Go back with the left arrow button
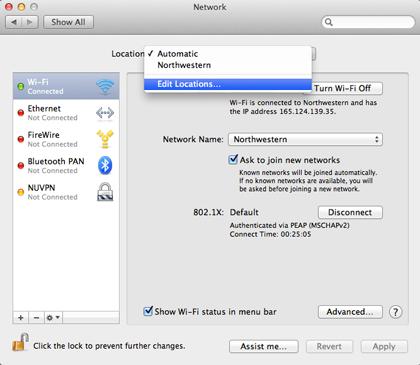Screen dimensions: 420x365 pyautogui.click(x=14, y=22)
